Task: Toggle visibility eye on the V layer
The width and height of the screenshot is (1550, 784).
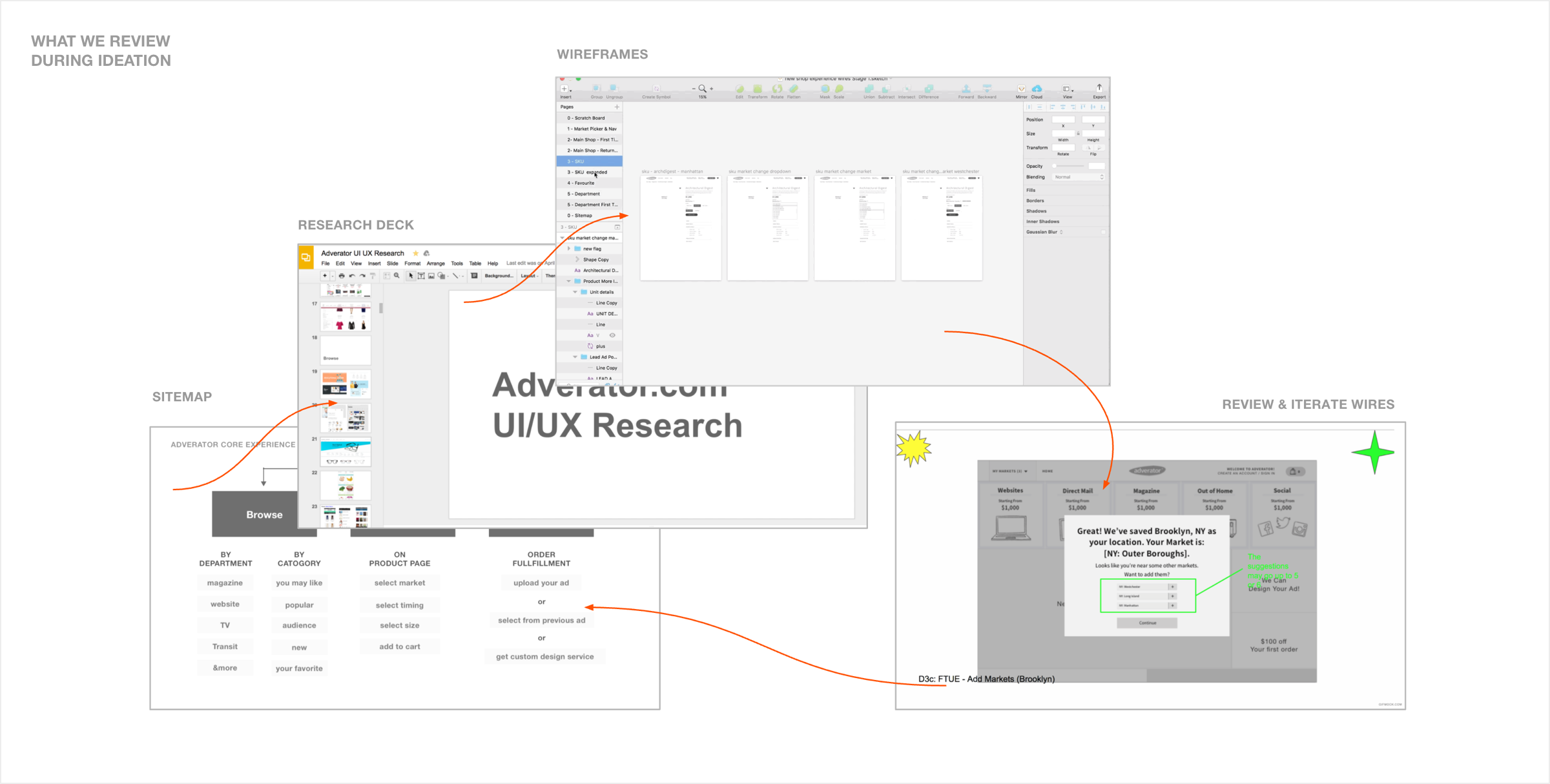Action: 612,335
